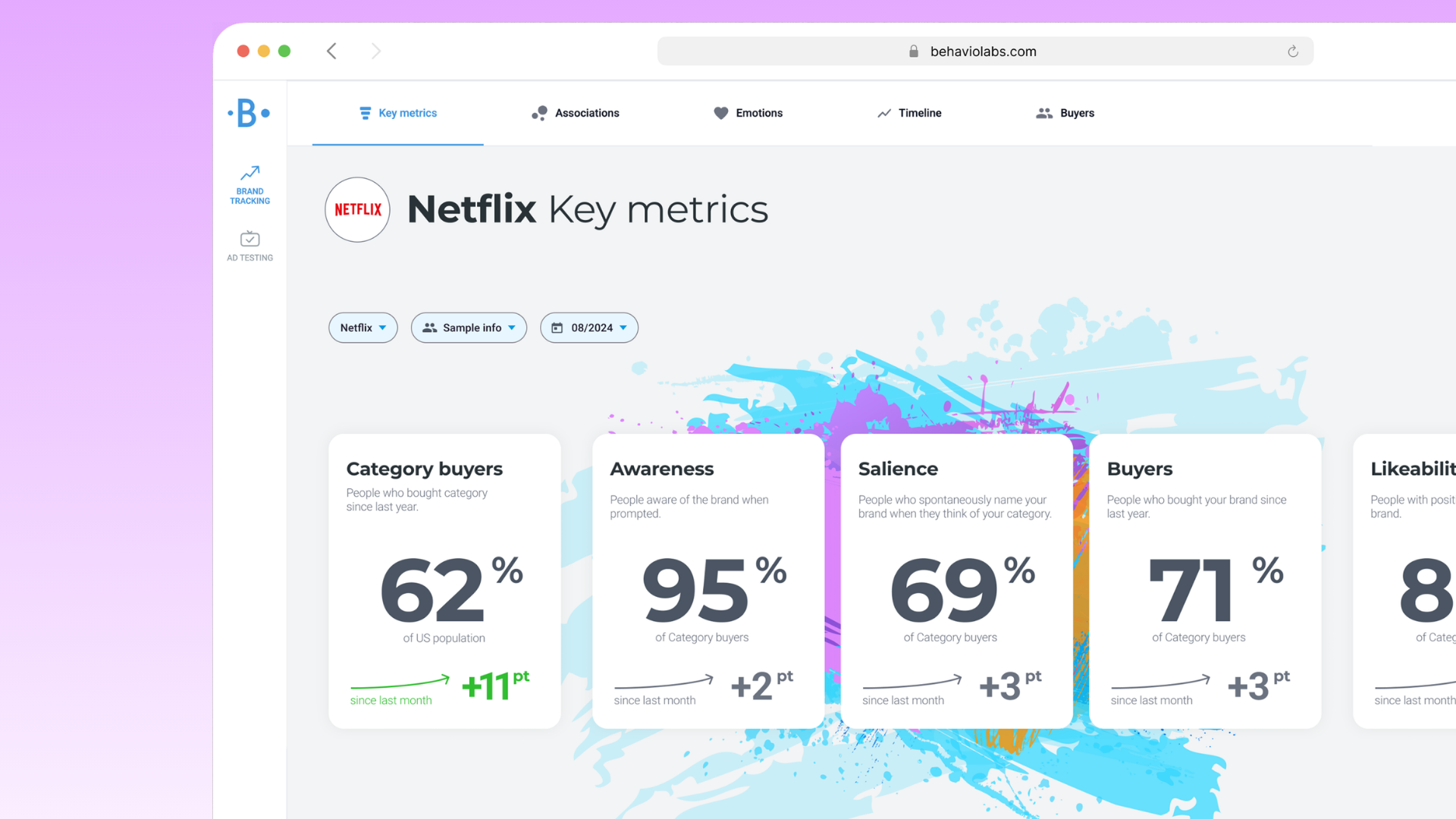Open Brand Tracking in sidebar
The width and height of the screenshot is (1456, 819).
249,185
